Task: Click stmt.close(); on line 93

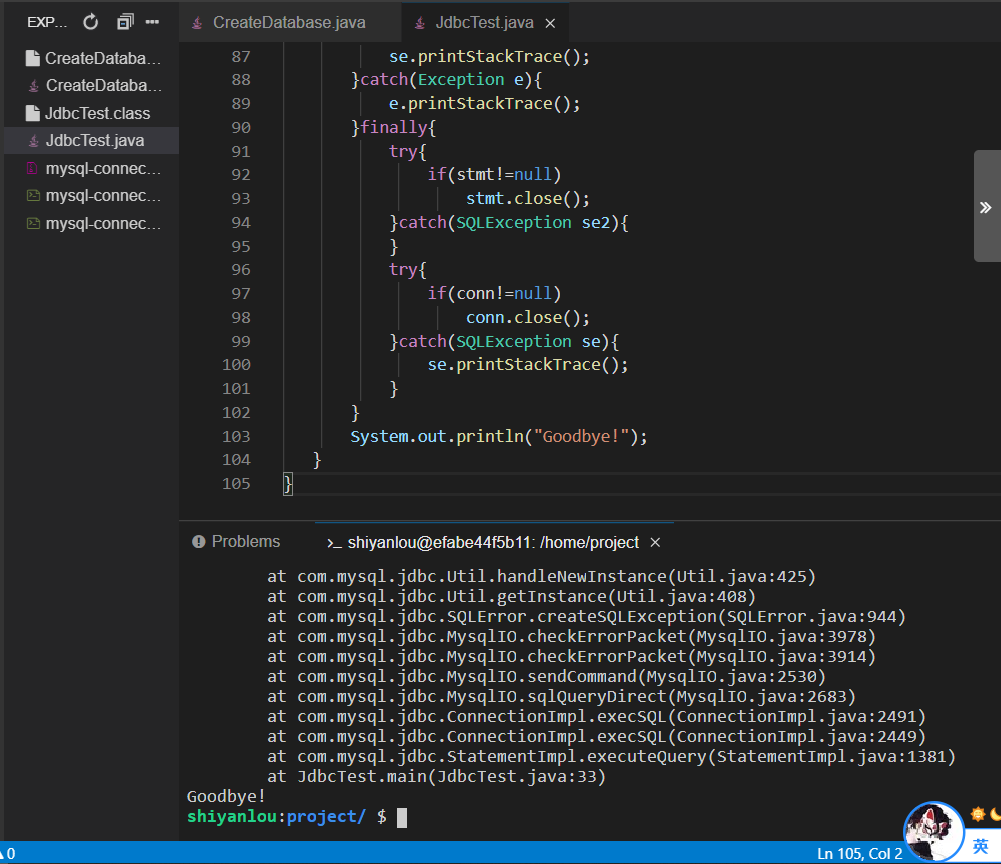Action: (528, 198)
